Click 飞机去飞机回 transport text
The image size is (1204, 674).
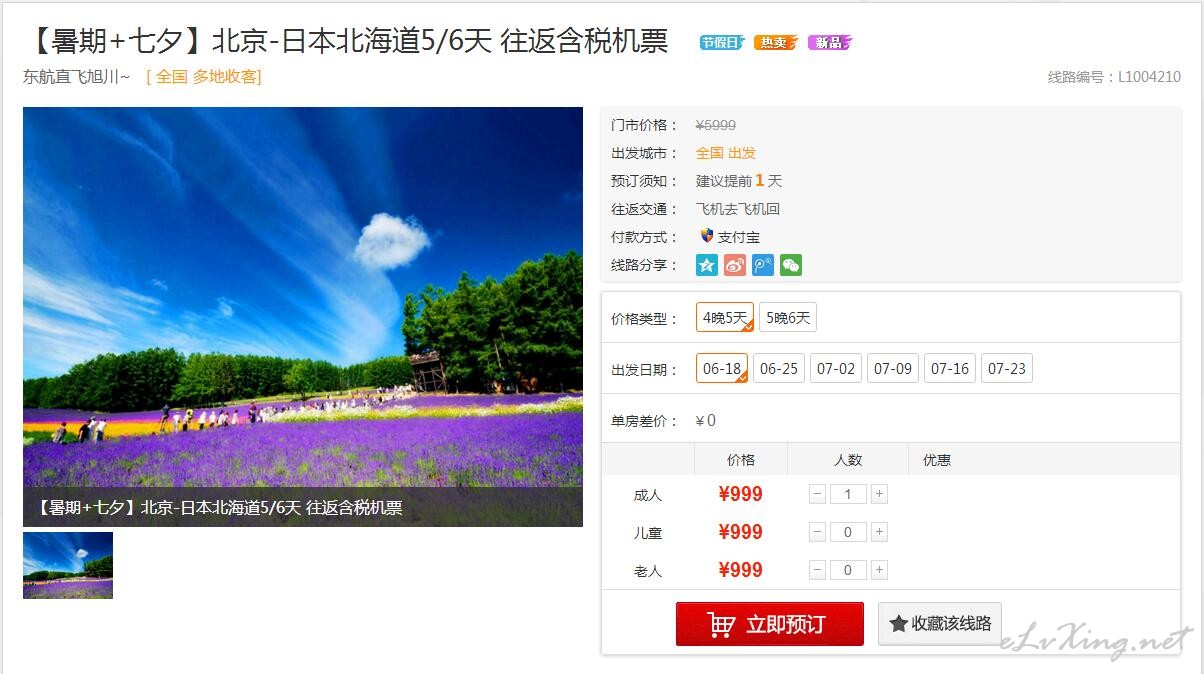point(738,209)
